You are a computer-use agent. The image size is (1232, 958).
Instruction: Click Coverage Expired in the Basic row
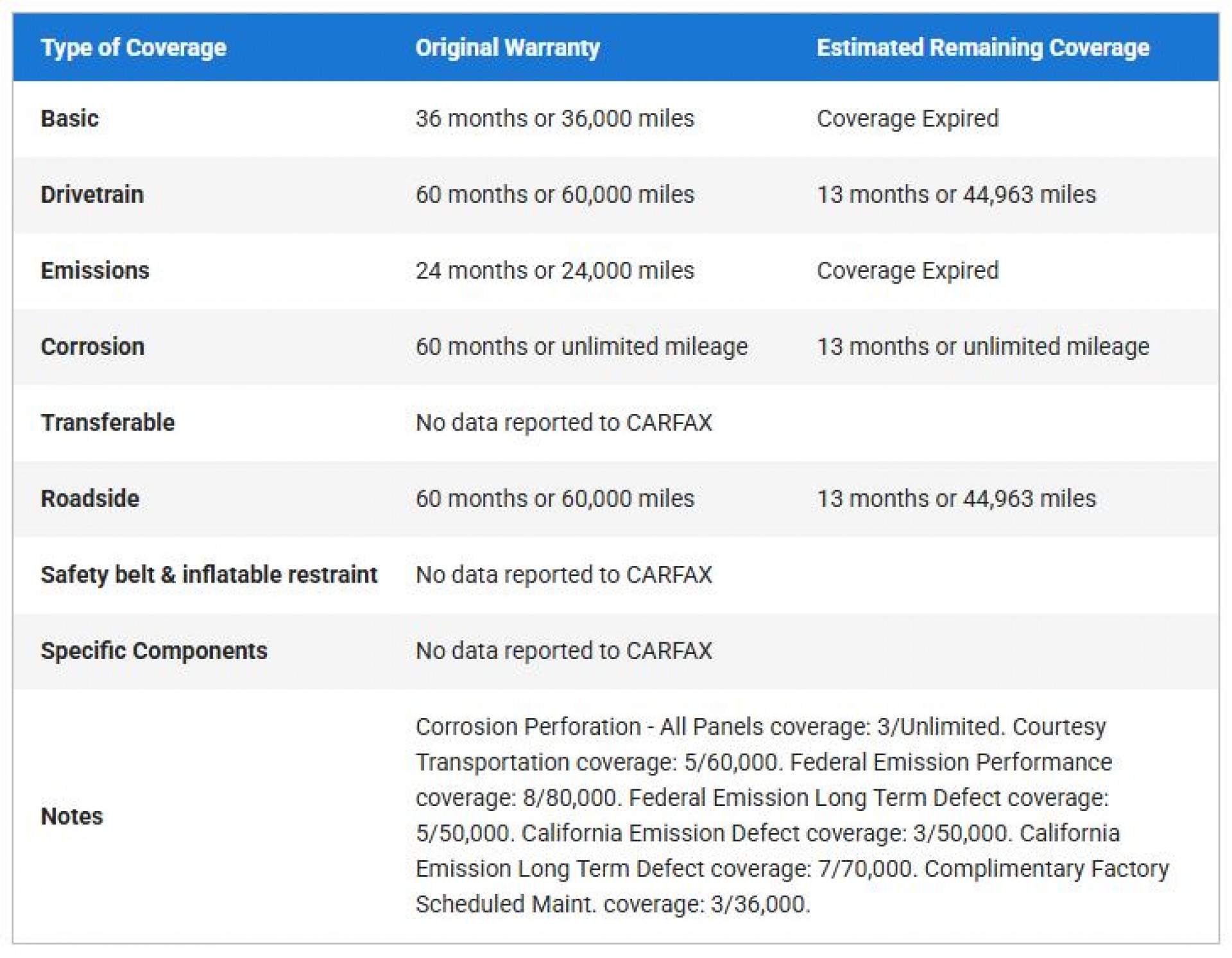pos(907,119)
